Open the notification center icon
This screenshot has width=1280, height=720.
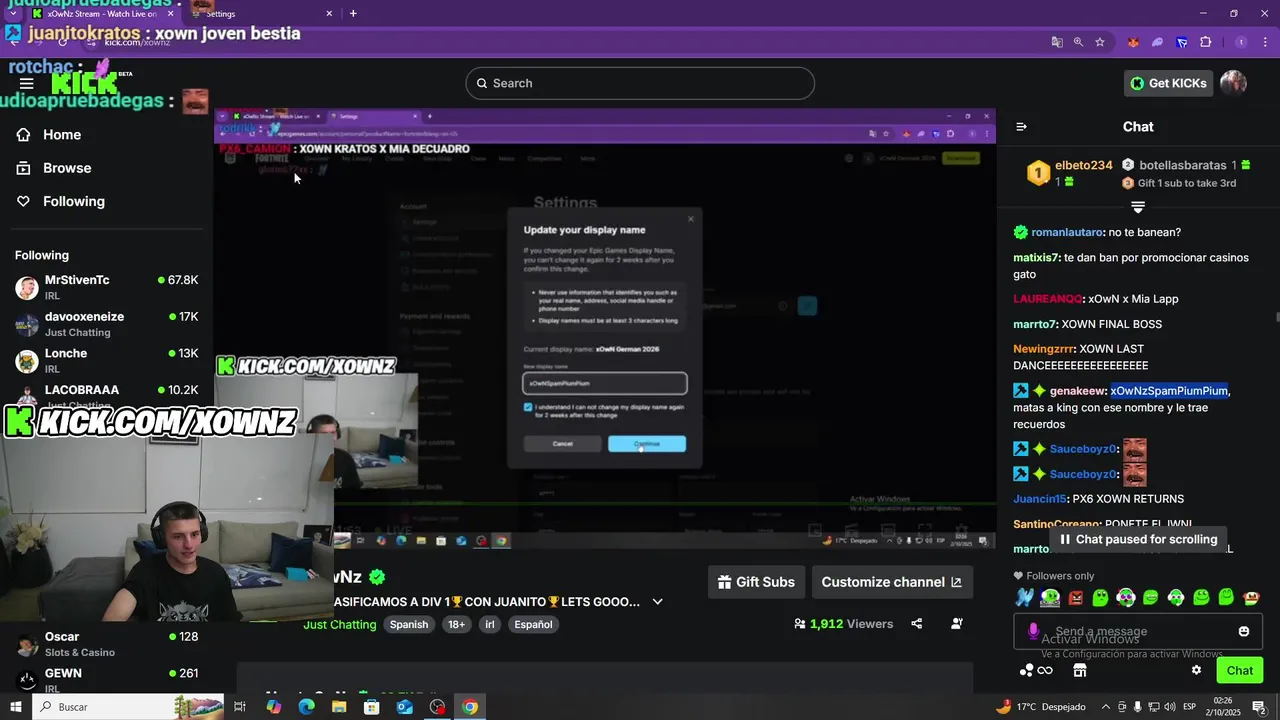[x=1259, y=707]
